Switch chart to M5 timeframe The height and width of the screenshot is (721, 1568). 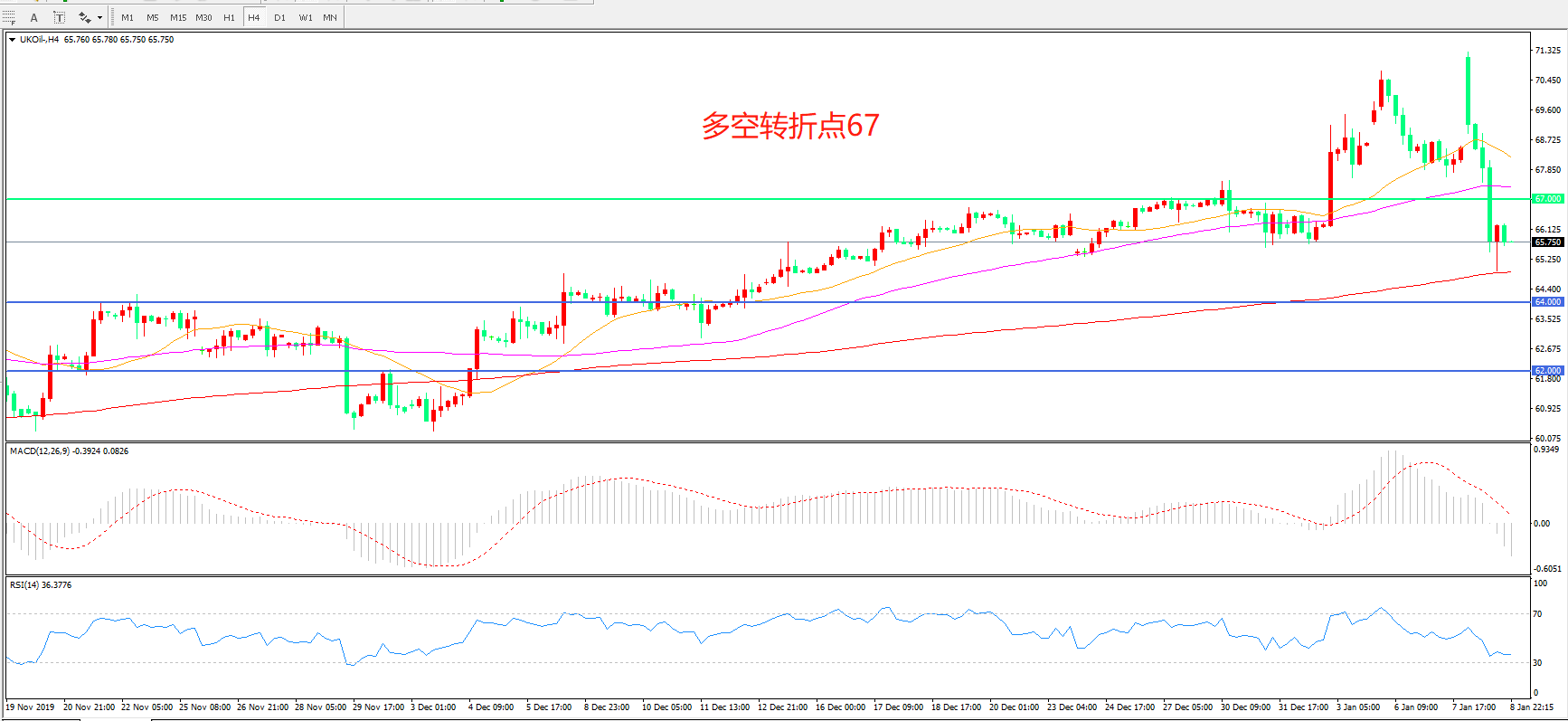click(x=152, y=17)
